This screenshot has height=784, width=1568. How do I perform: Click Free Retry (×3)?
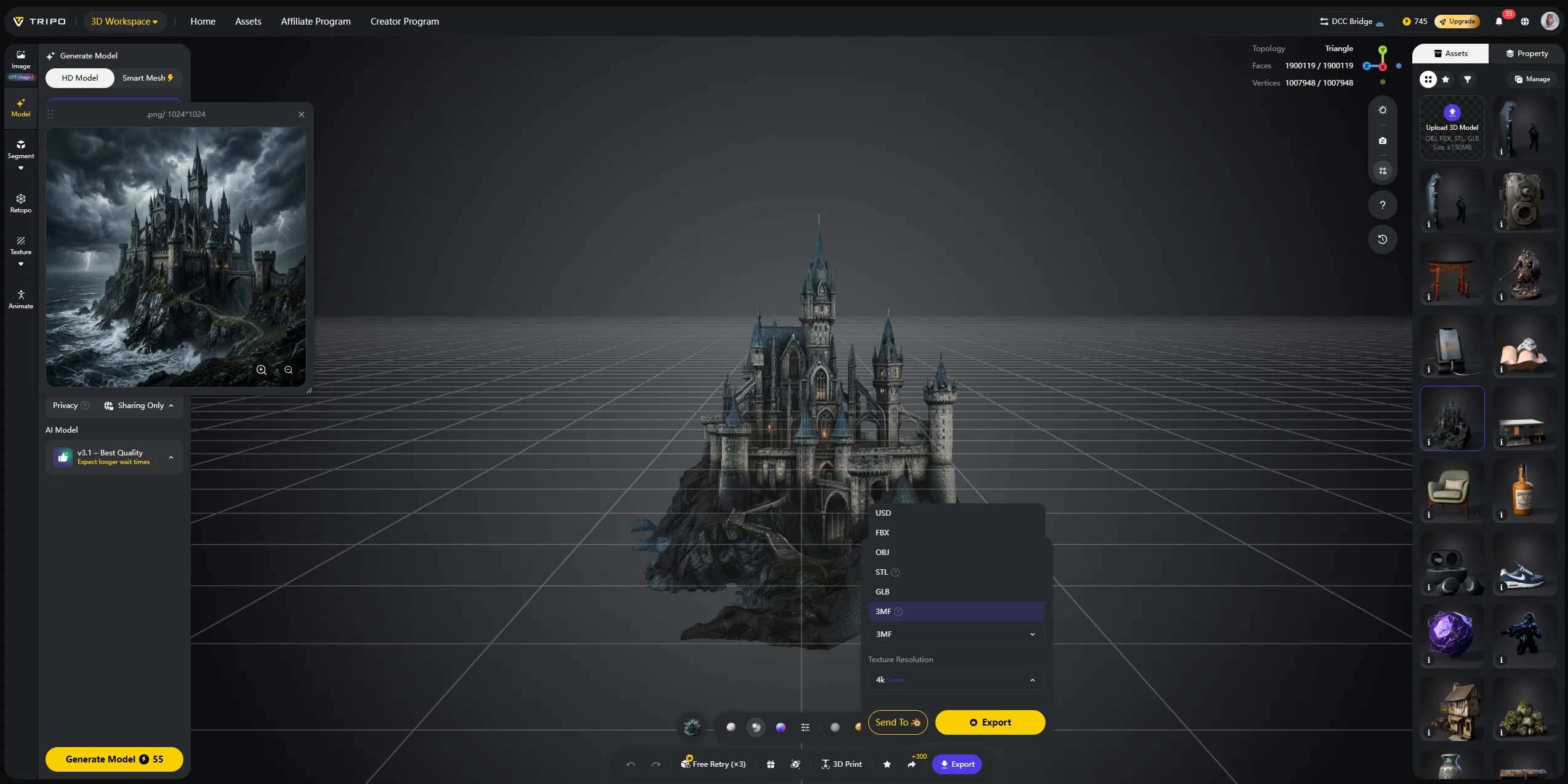pos(713,764)
